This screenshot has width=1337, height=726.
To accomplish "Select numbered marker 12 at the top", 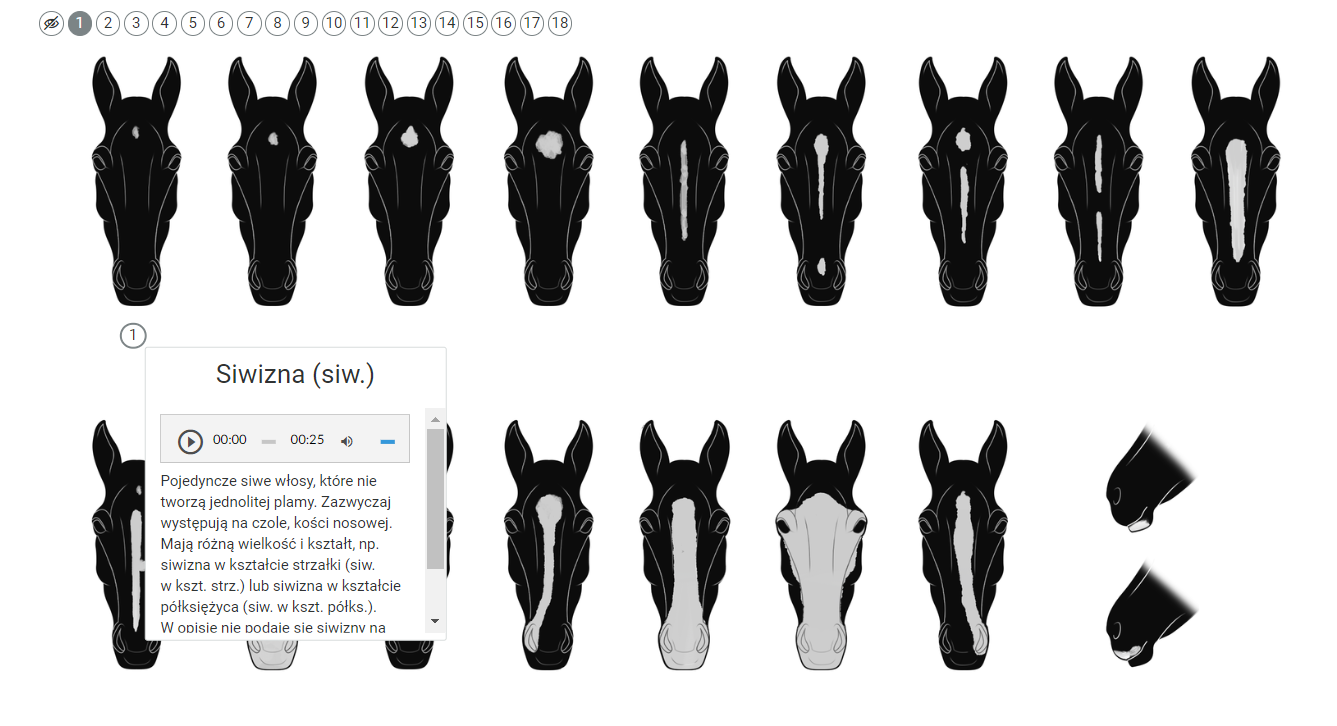I will pyautogui.click(x=390, y=23).
